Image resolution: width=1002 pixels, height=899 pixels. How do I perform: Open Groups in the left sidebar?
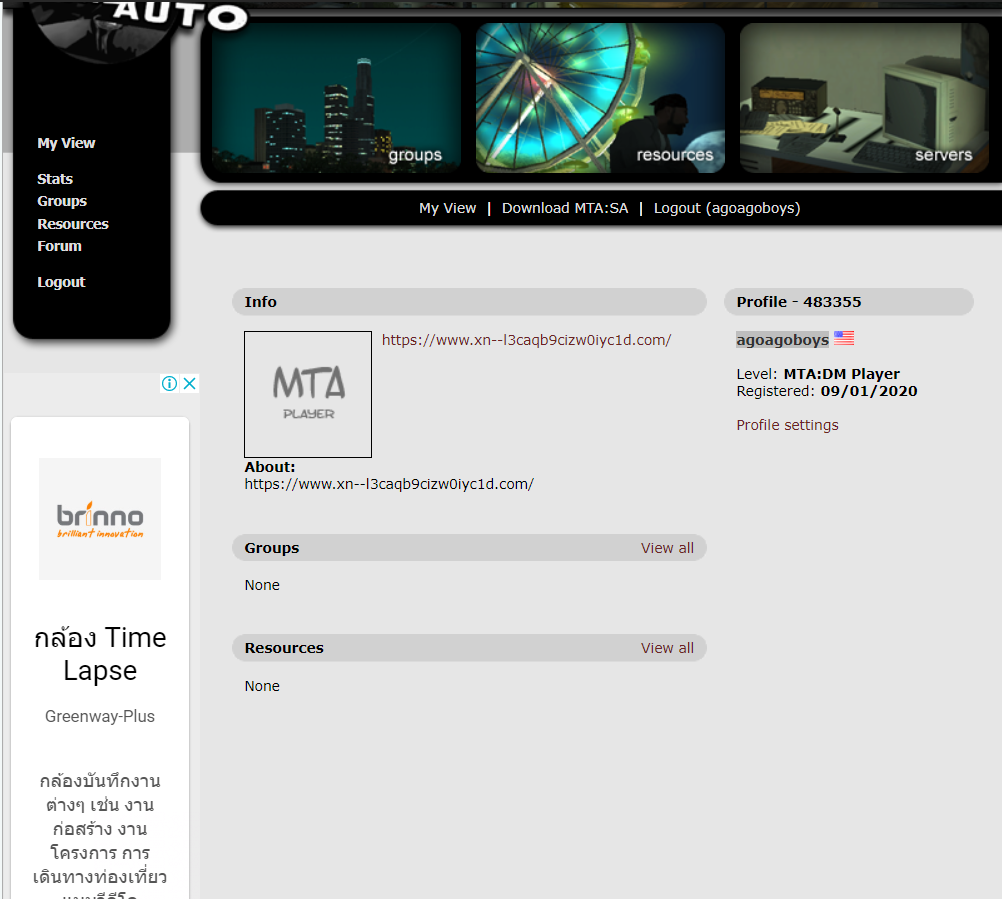click(62, 201)
